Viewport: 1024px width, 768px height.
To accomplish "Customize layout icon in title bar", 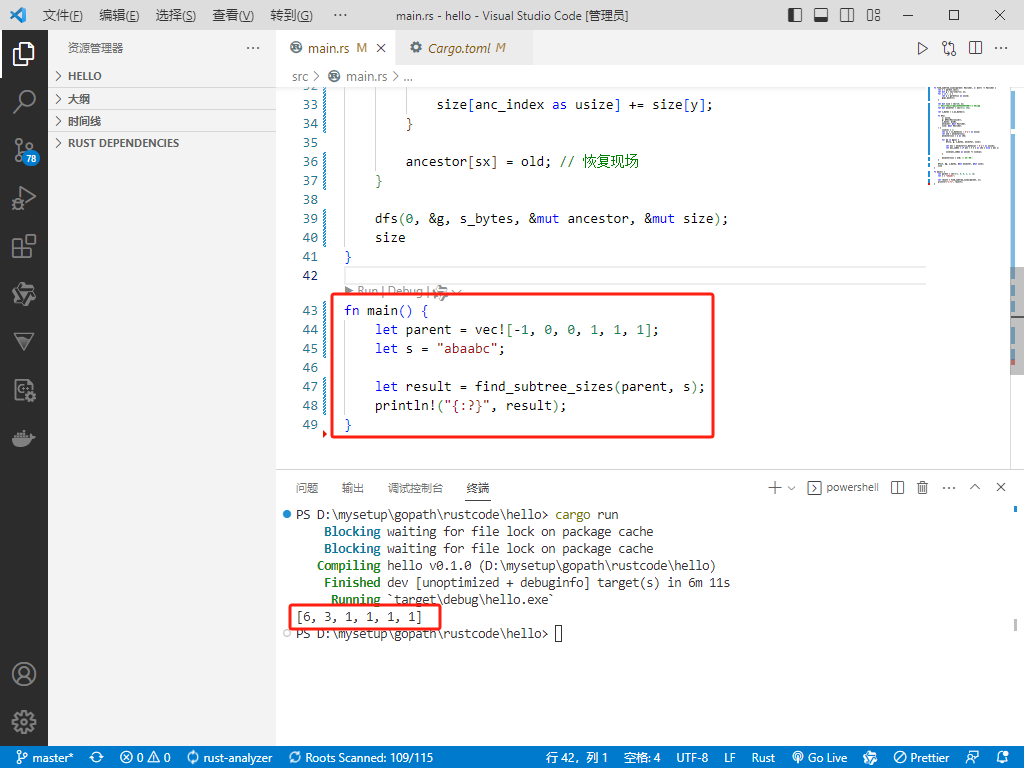I will point(873,15).
